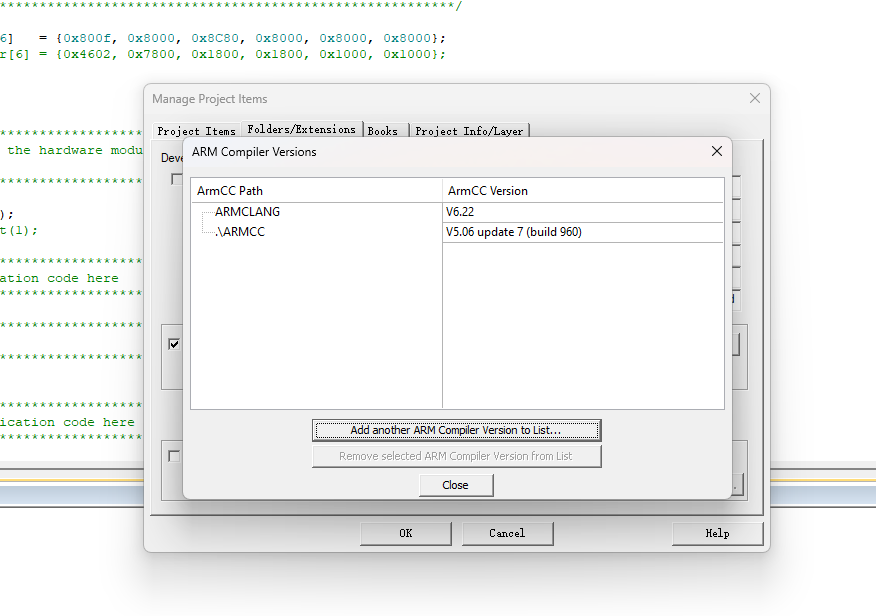Click the 0x8C80 value in editor code
The image size is (876, 616).
[x=215, y=38]
